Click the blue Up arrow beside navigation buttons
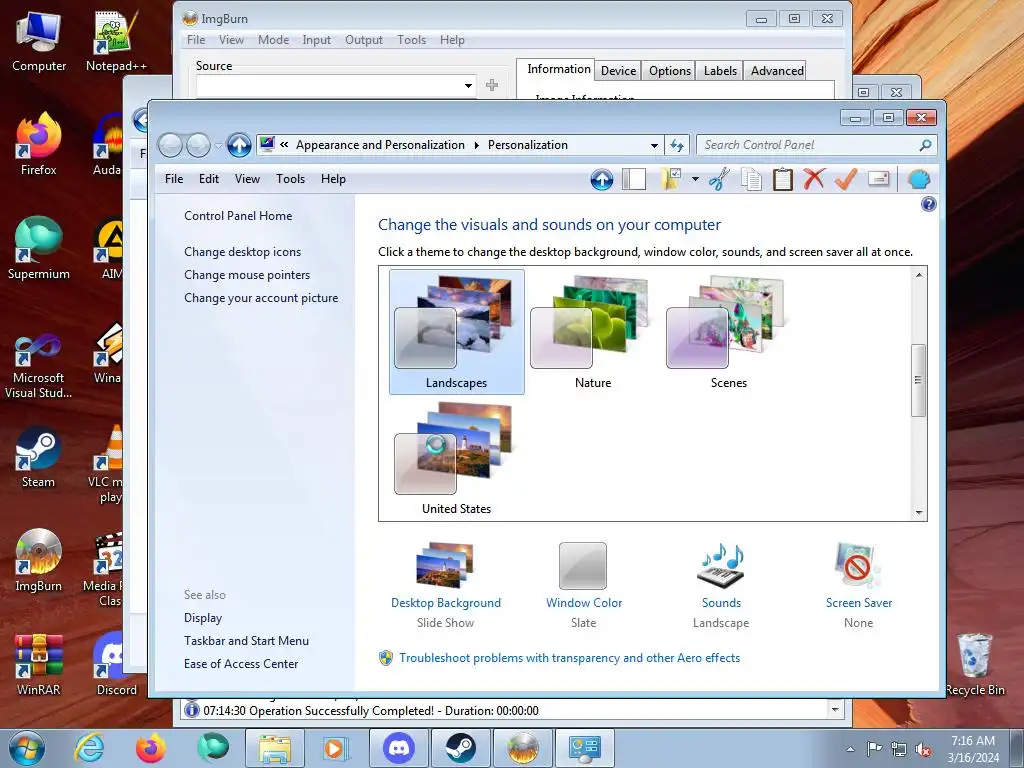Screen dimensions: 1024x768 coord(239,145)
